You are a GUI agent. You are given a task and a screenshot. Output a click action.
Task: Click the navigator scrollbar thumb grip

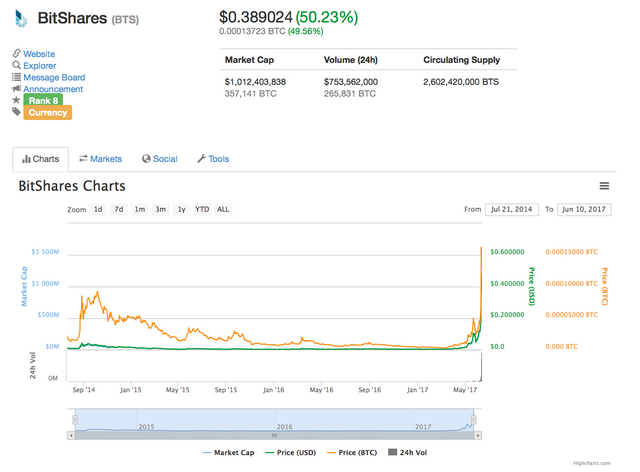274,436
